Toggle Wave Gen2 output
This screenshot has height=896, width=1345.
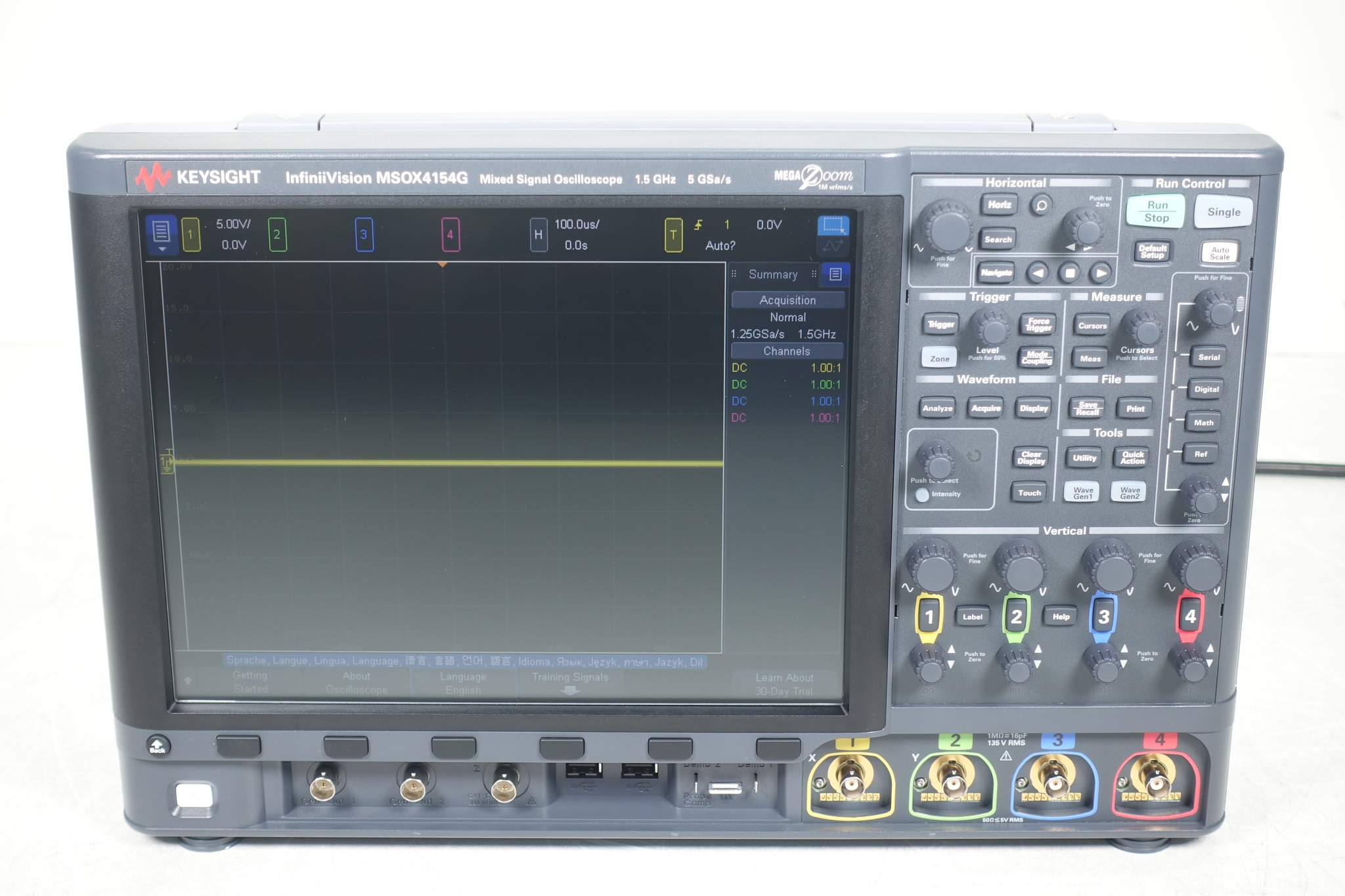click(x=1130, y=493)
